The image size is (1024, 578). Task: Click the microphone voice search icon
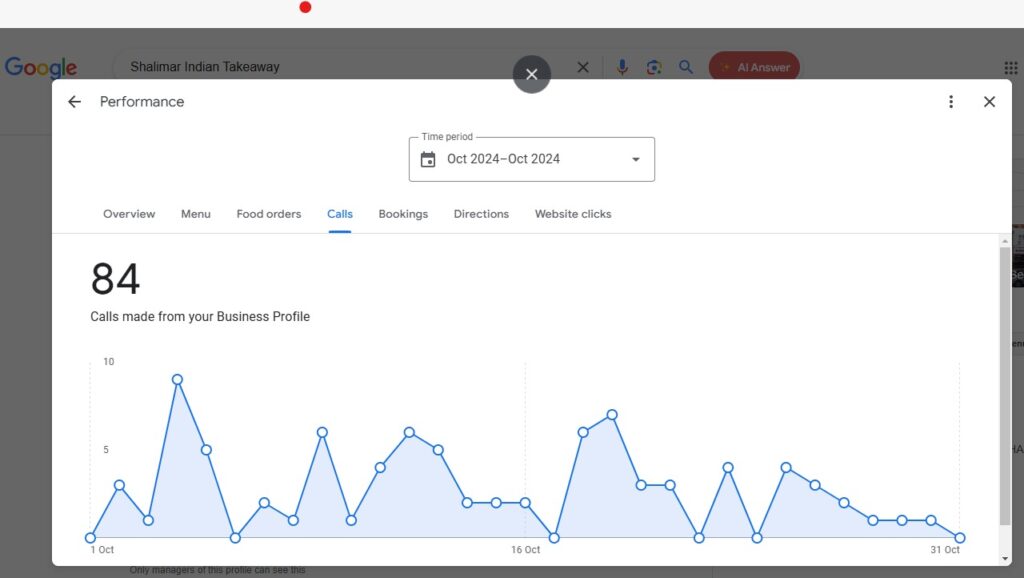[x=622, y=67]
